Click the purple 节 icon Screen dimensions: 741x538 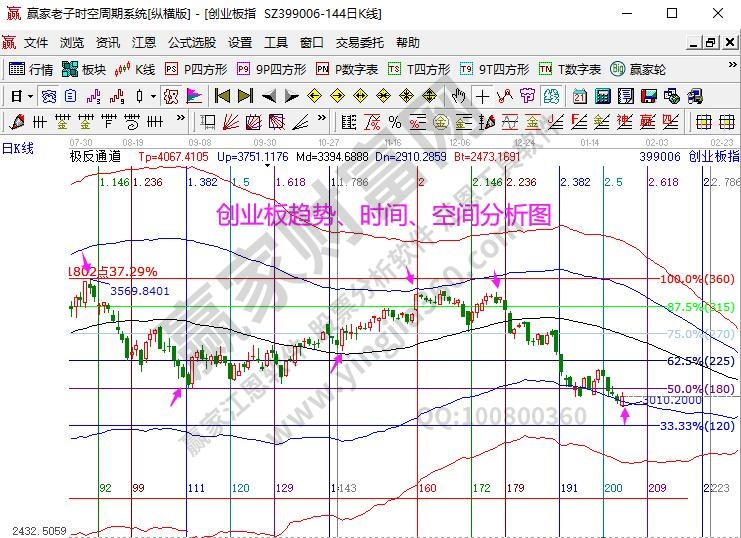527,96
